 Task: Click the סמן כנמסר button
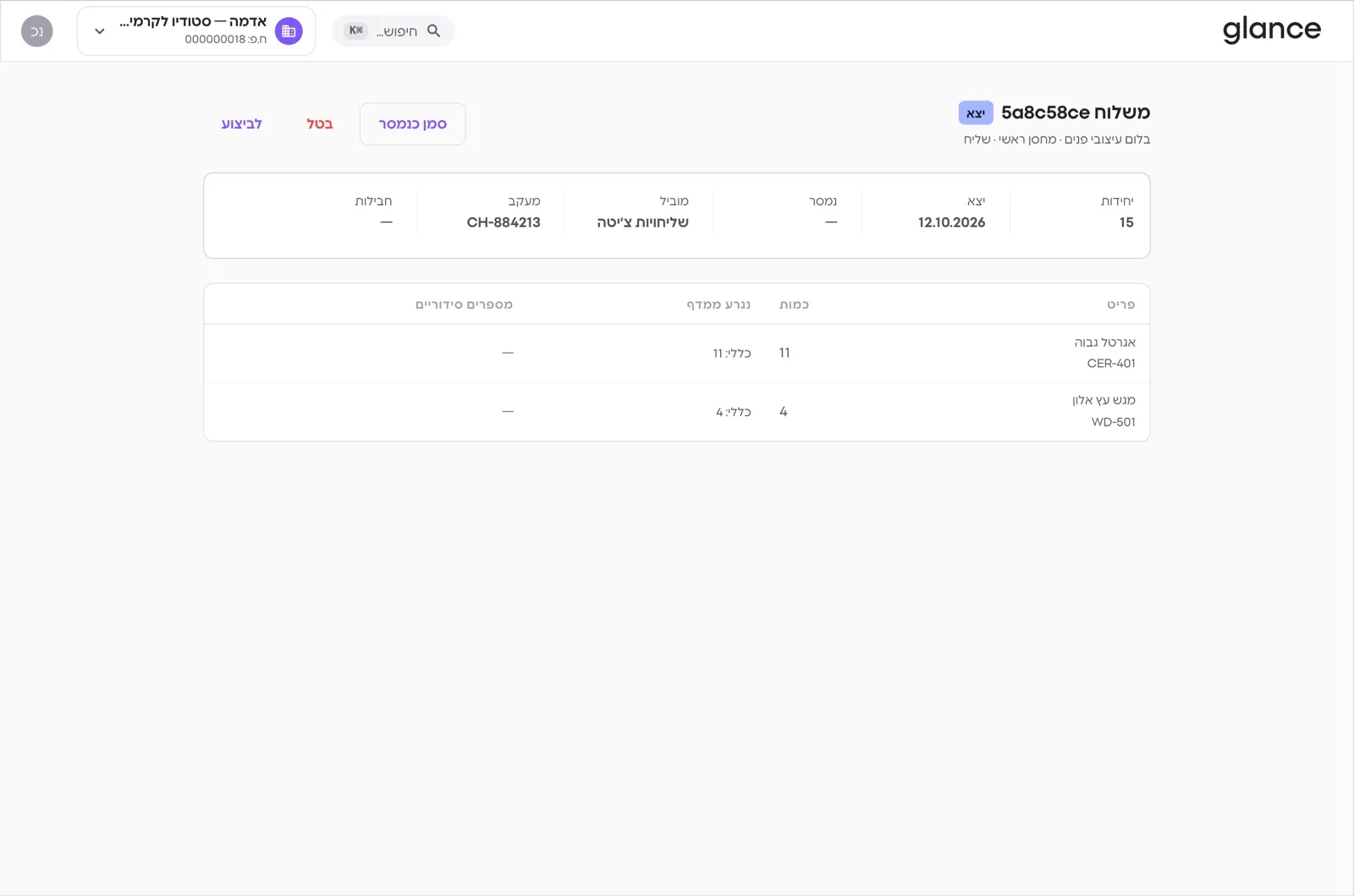[412, 124]
